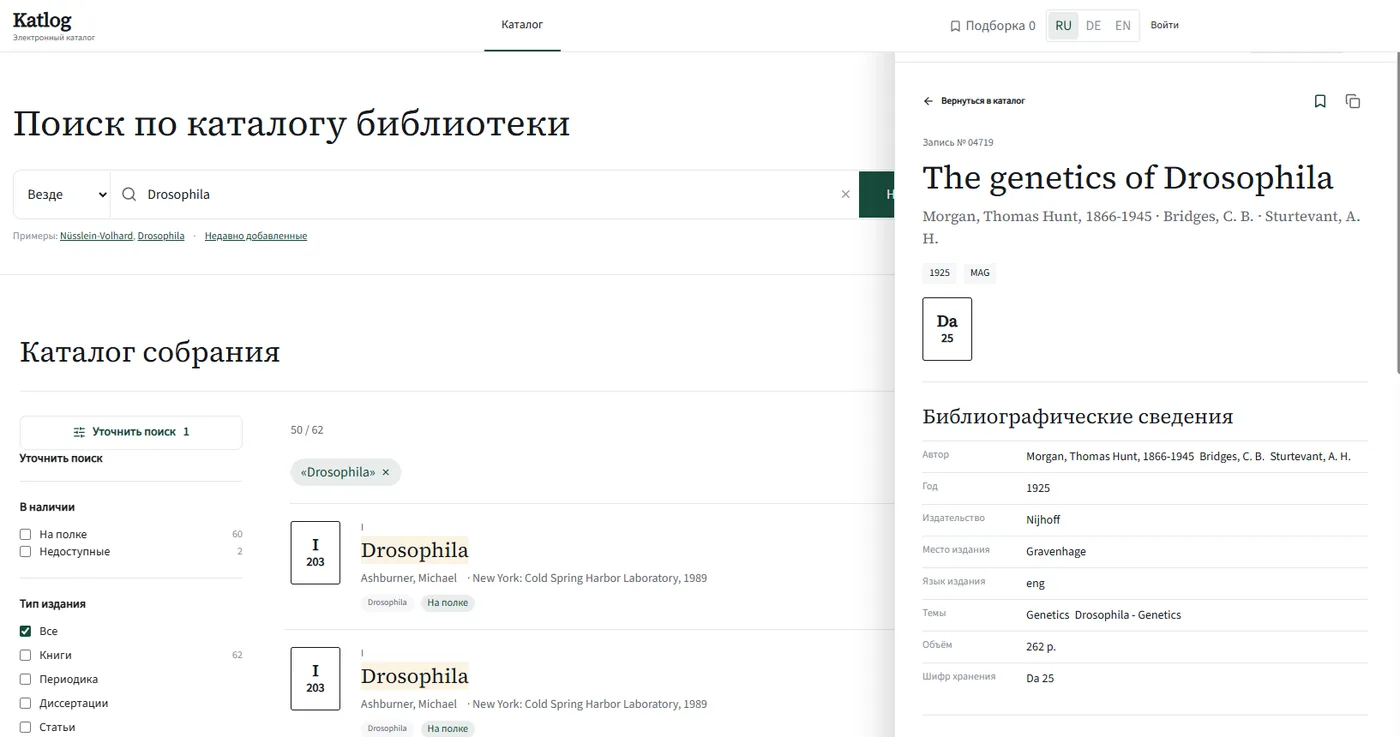Click the back arrow to catalog
Image resolution: width=1400 pixels, height=737 pixels.
(928, 101)
